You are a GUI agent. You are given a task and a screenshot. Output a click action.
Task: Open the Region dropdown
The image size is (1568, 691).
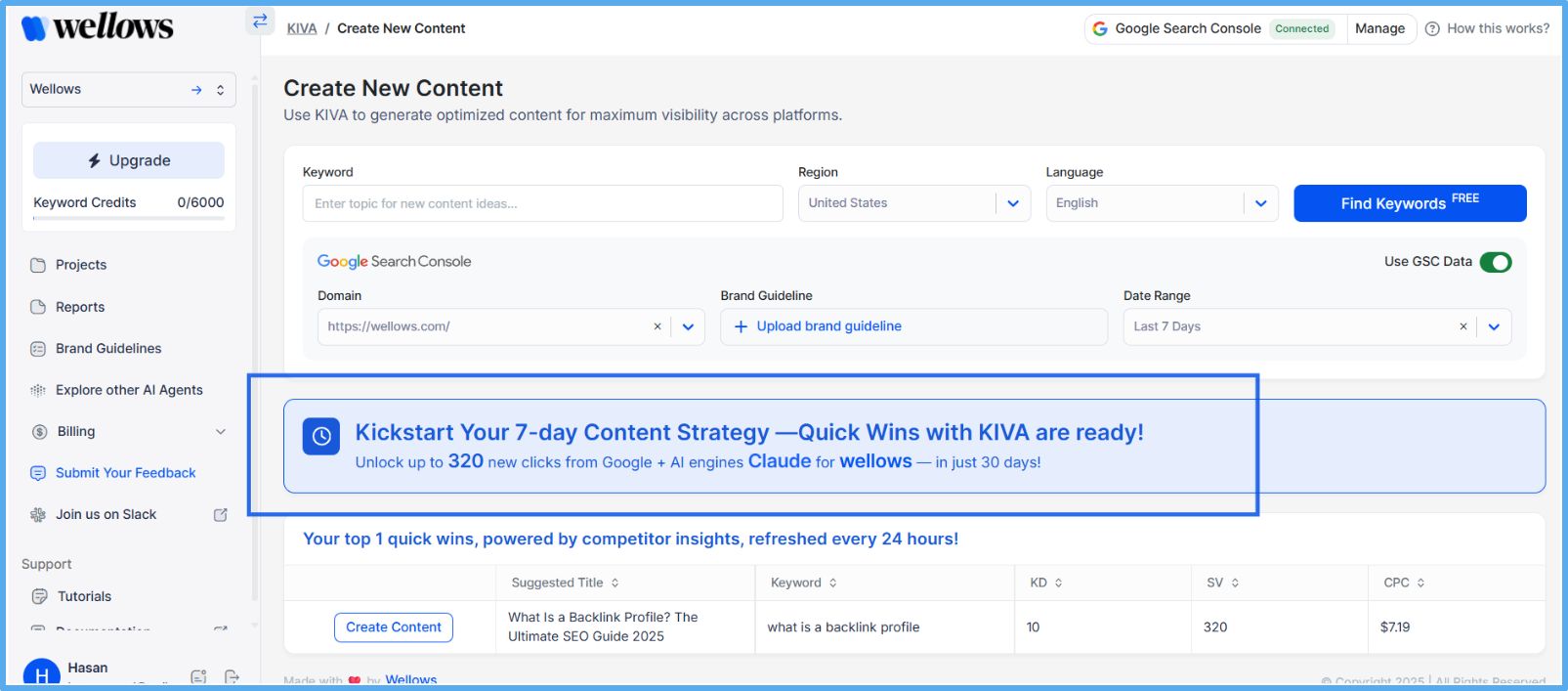pyautogui.click(x=1013, y=203)
